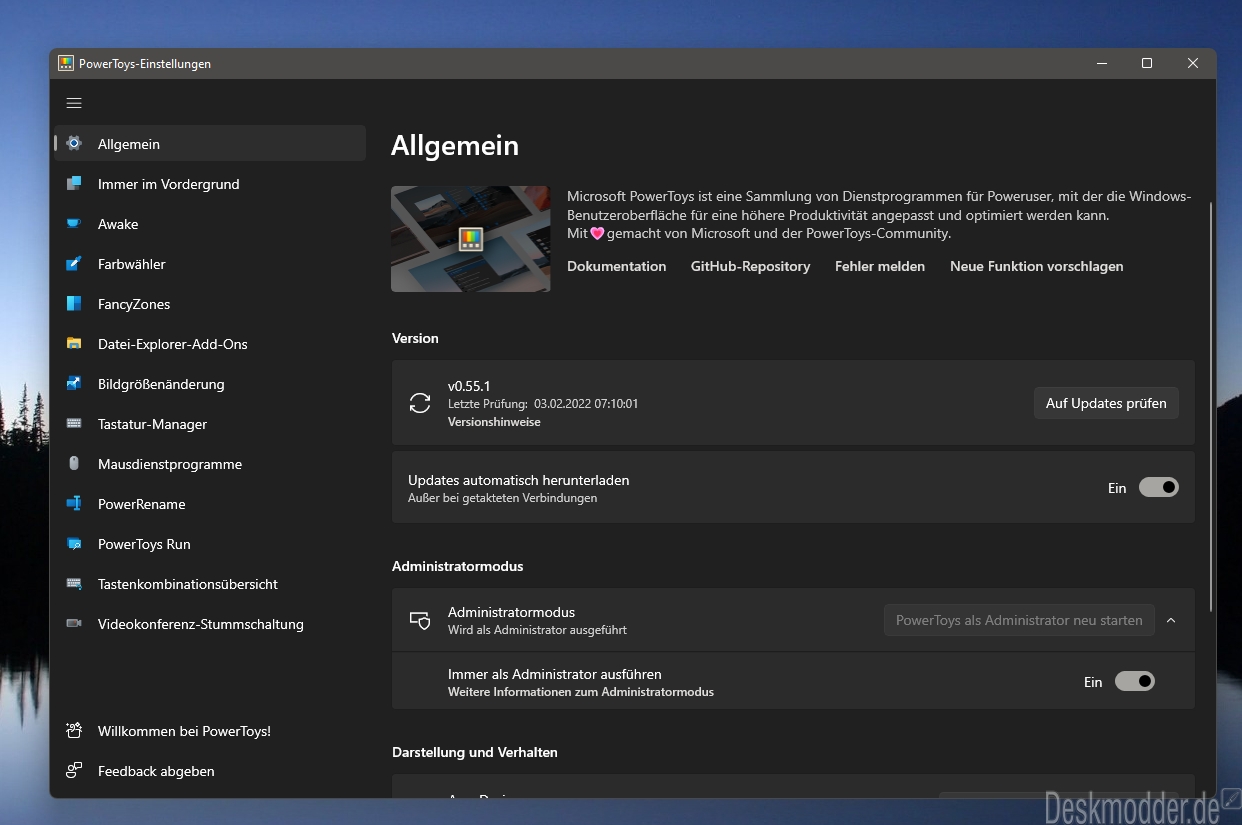Click the Willkommen bei PowerToys icon
The width and height of the screenshot is (1242, 825).
(x=74, y=731)
